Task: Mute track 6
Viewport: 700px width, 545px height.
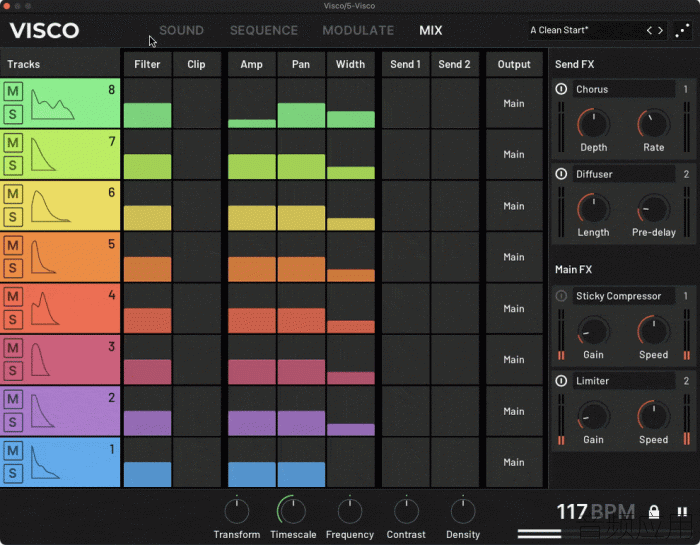Action: click(12, 194)
